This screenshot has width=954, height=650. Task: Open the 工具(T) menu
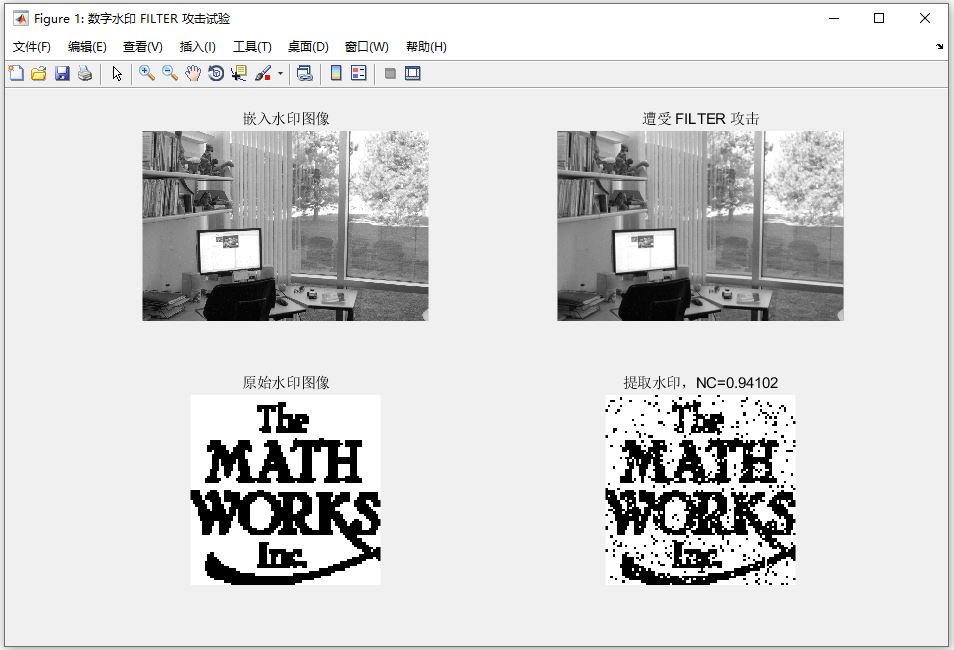click(x=252, y=47)
